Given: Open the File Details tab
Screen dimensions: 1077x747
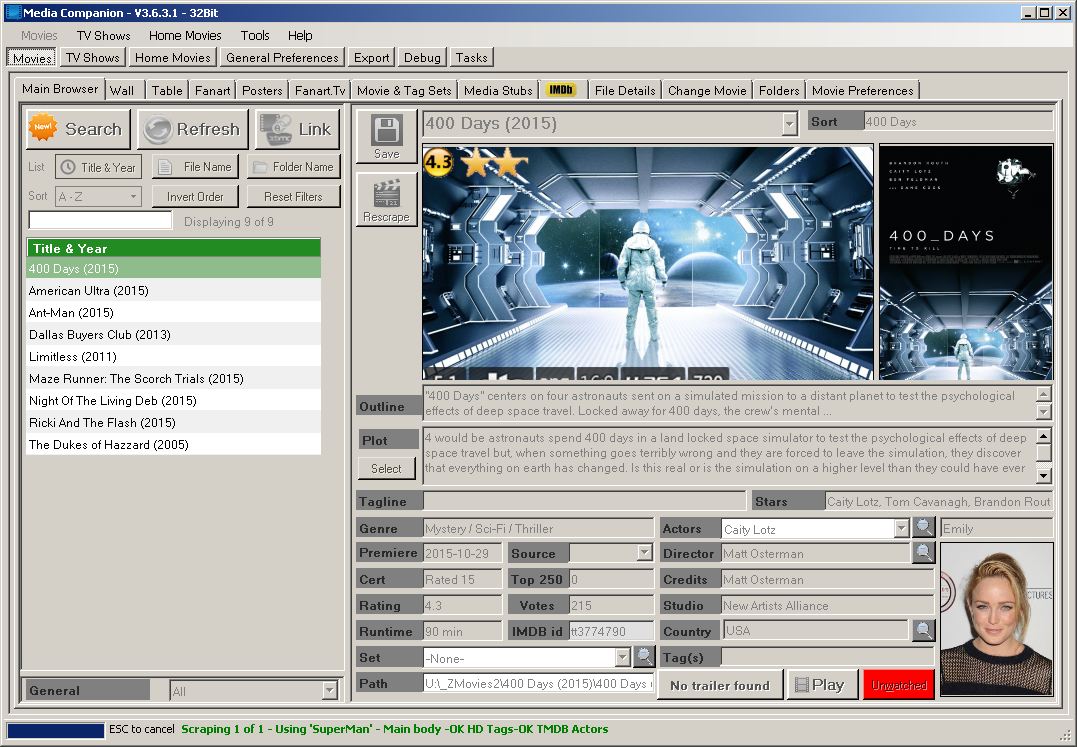Looking at the screenshot, I should pyautogui.click(x=624, y=90).
